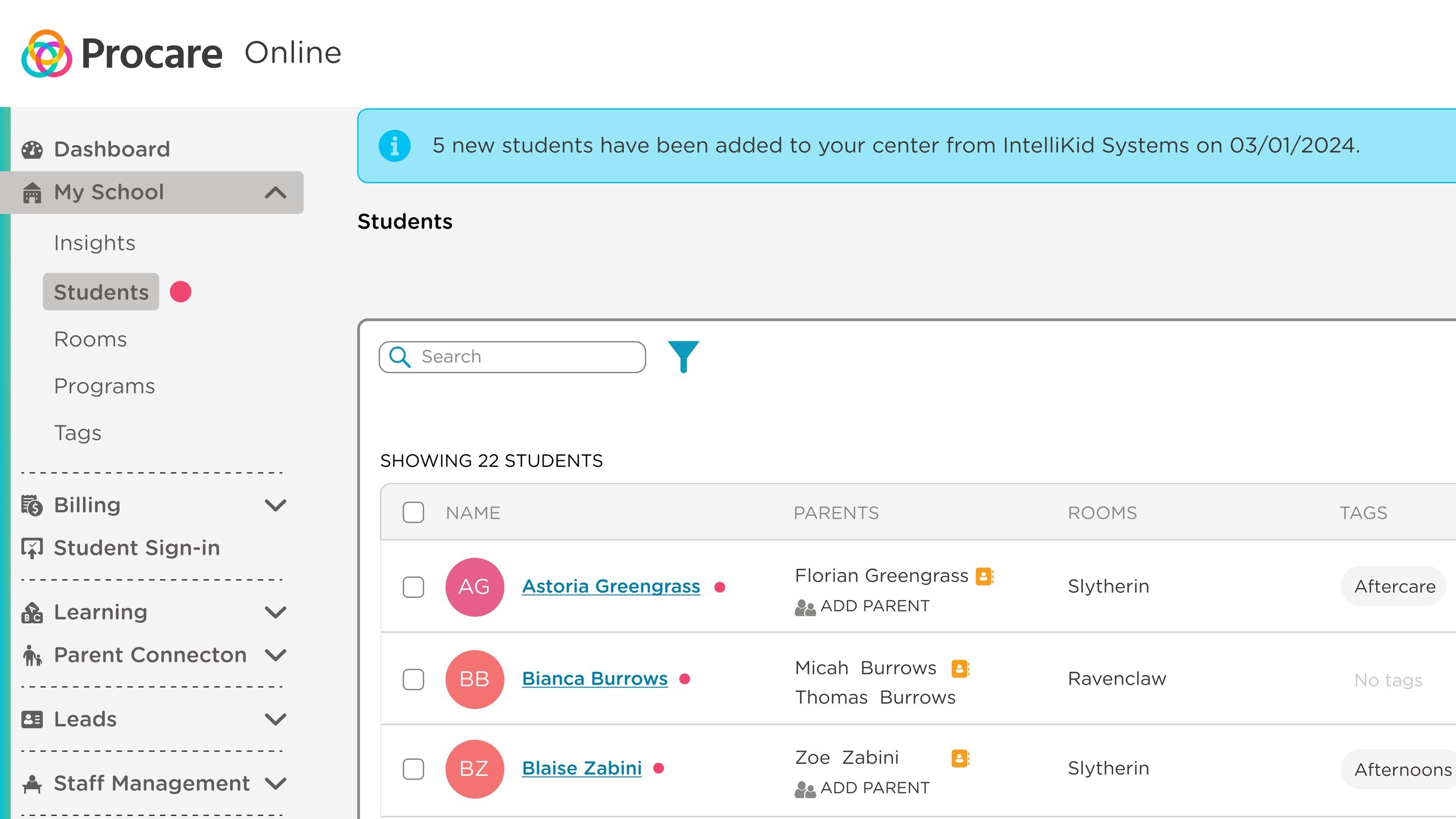1456x819 pixels.
Task: Open Florian Greengrass contact card icon
Action: pos(984,576)
